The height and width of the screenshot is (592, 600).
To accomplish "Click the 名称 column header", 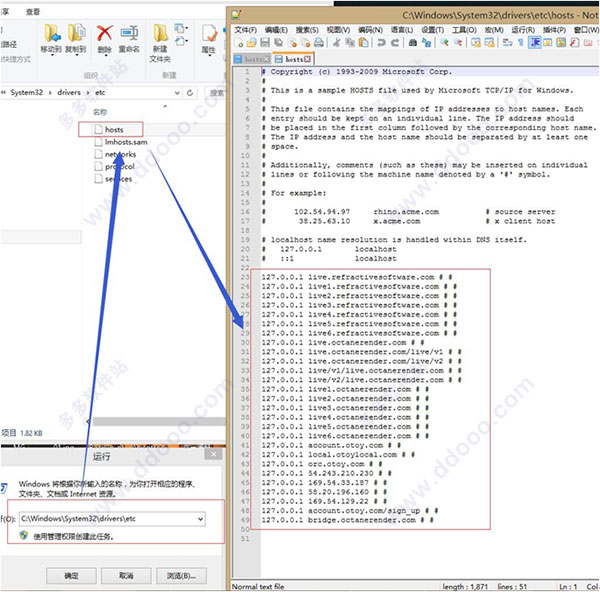I will pyautogui.click(x=100, y=112).
